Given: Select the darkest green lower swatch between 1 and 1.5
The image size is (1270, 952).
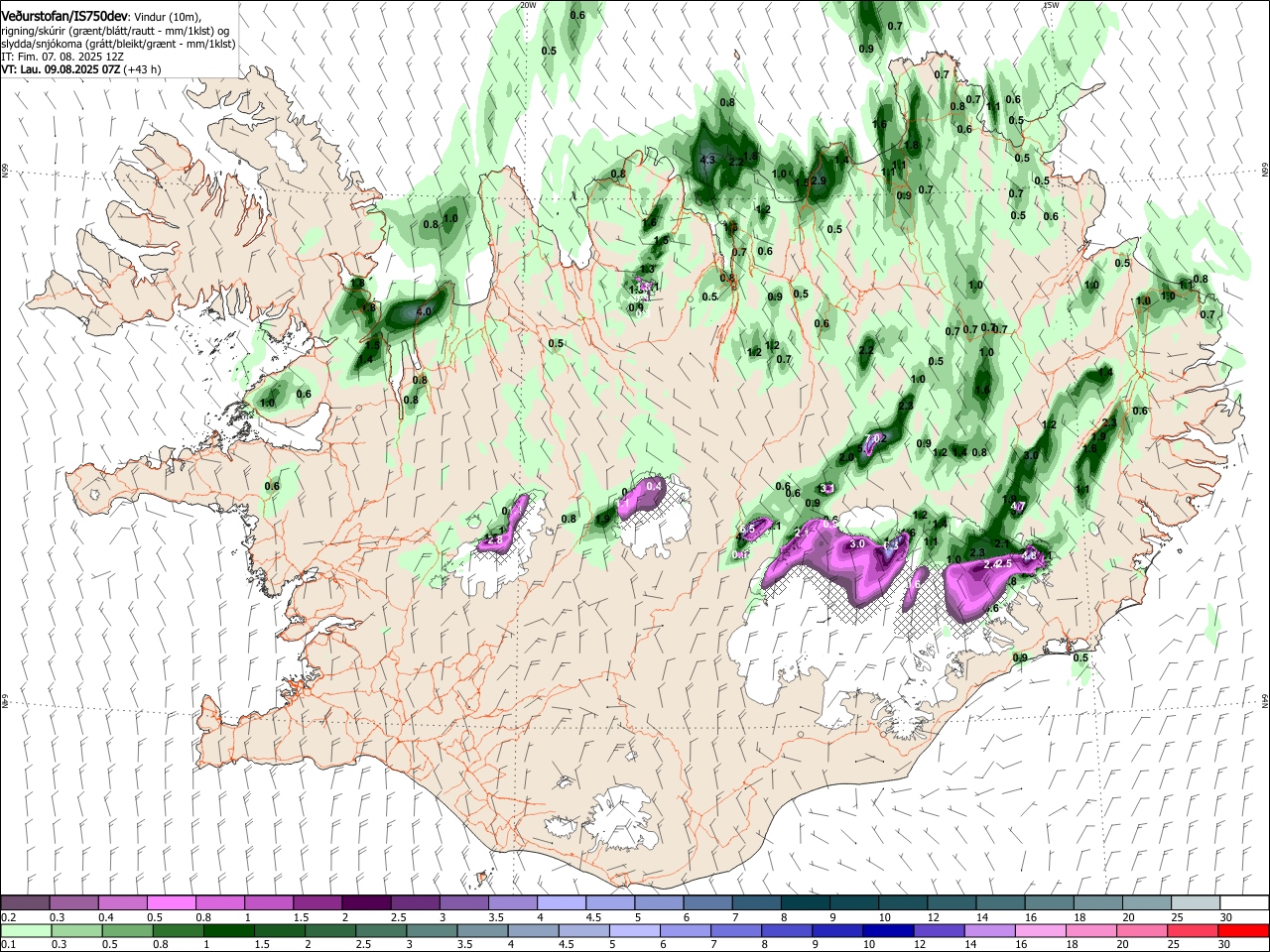Looking at the screenshot, I should [228, 930].
